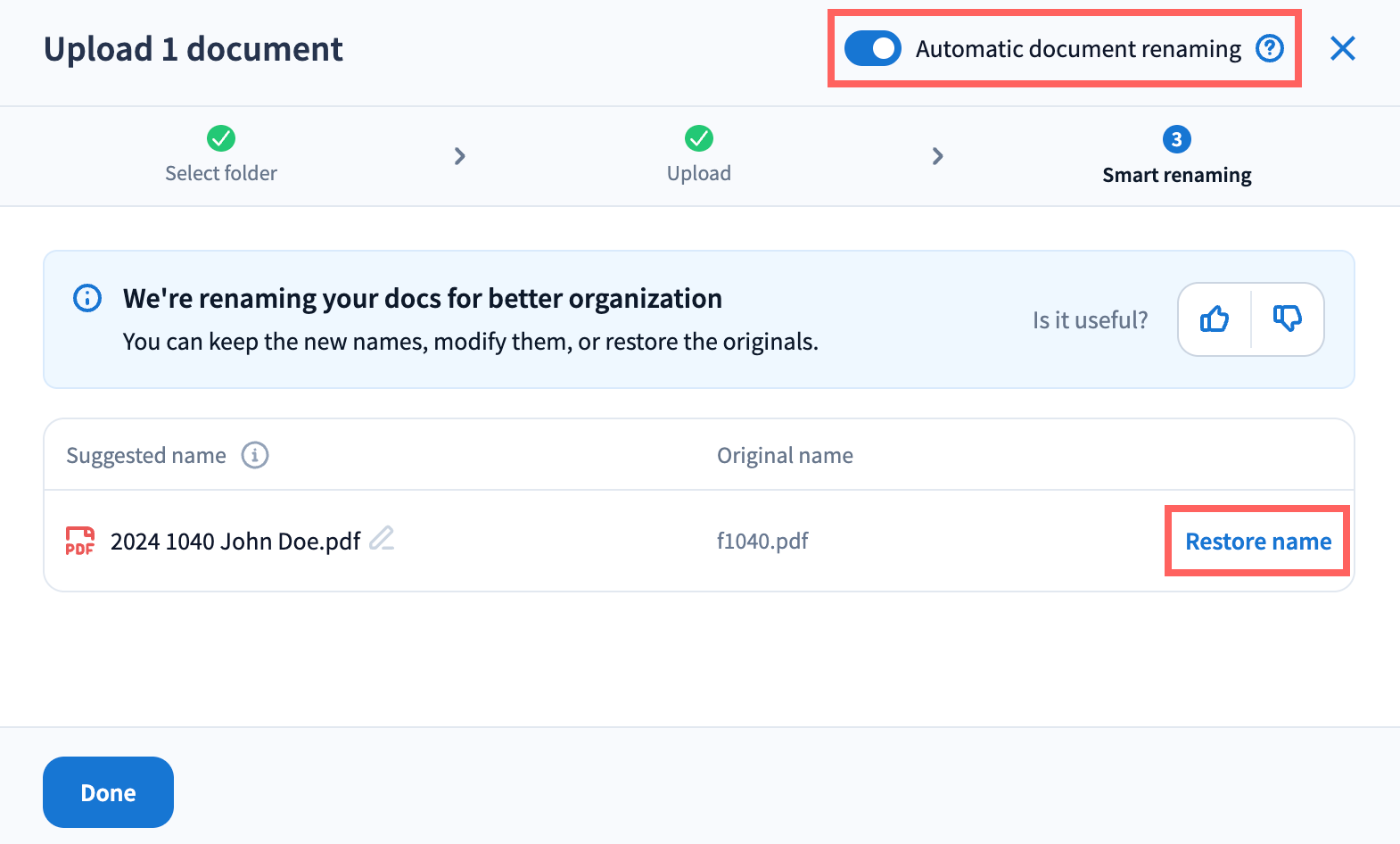1400x844 pixels.
Task: Click the green checkmark above Upload
Action: tap(699, 138)
